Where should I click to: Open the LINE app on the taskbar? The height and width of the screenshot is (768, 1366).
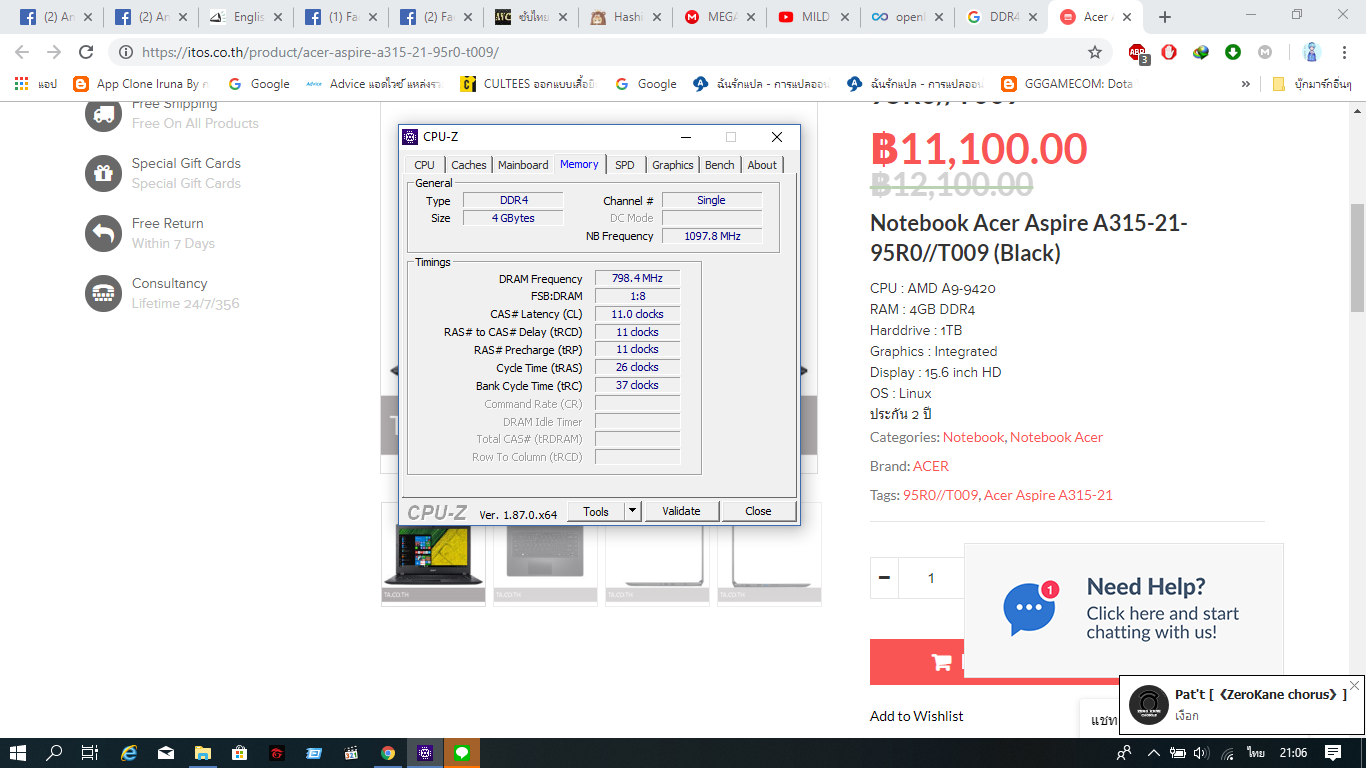[x=462, y=753]
